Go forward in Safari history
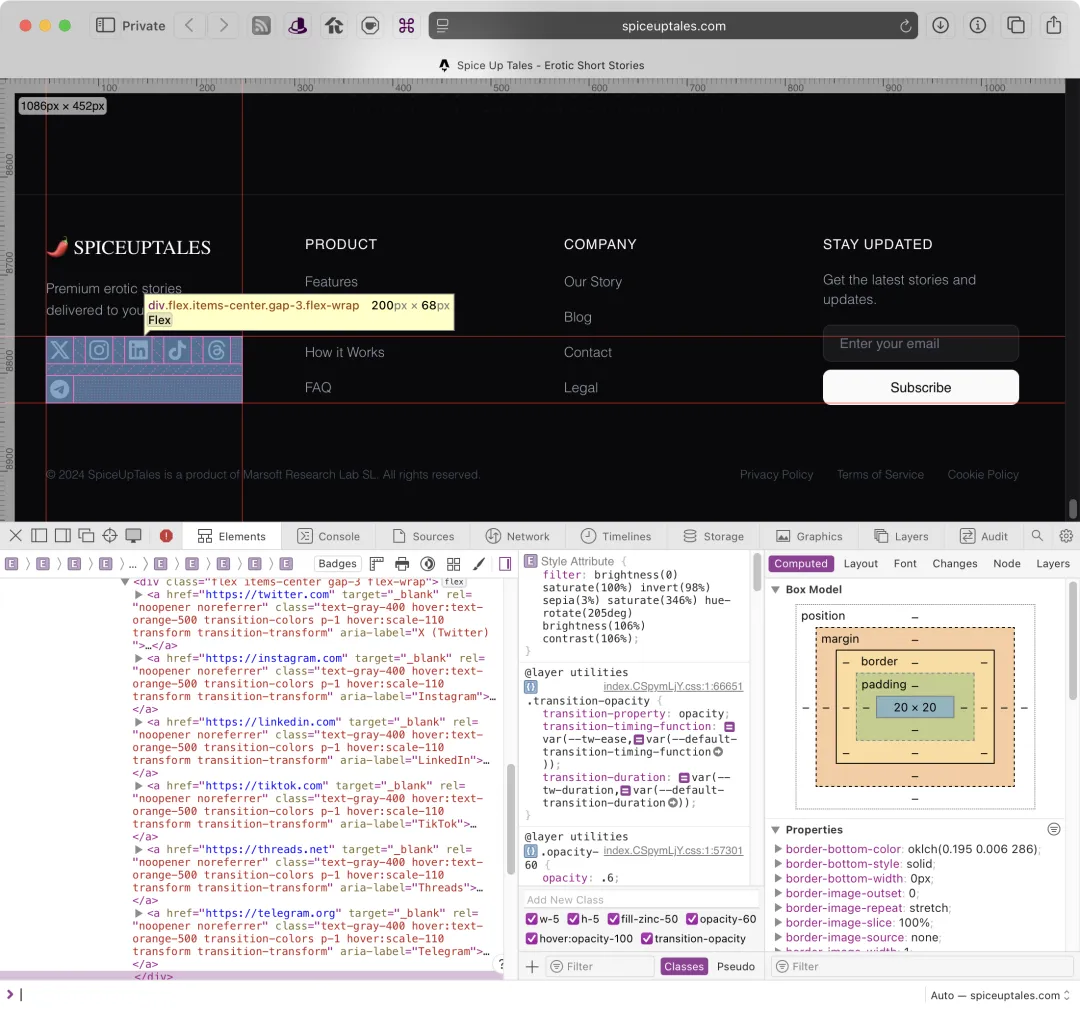Screen dimensions: 1080x1009 (x=223, y=25)
